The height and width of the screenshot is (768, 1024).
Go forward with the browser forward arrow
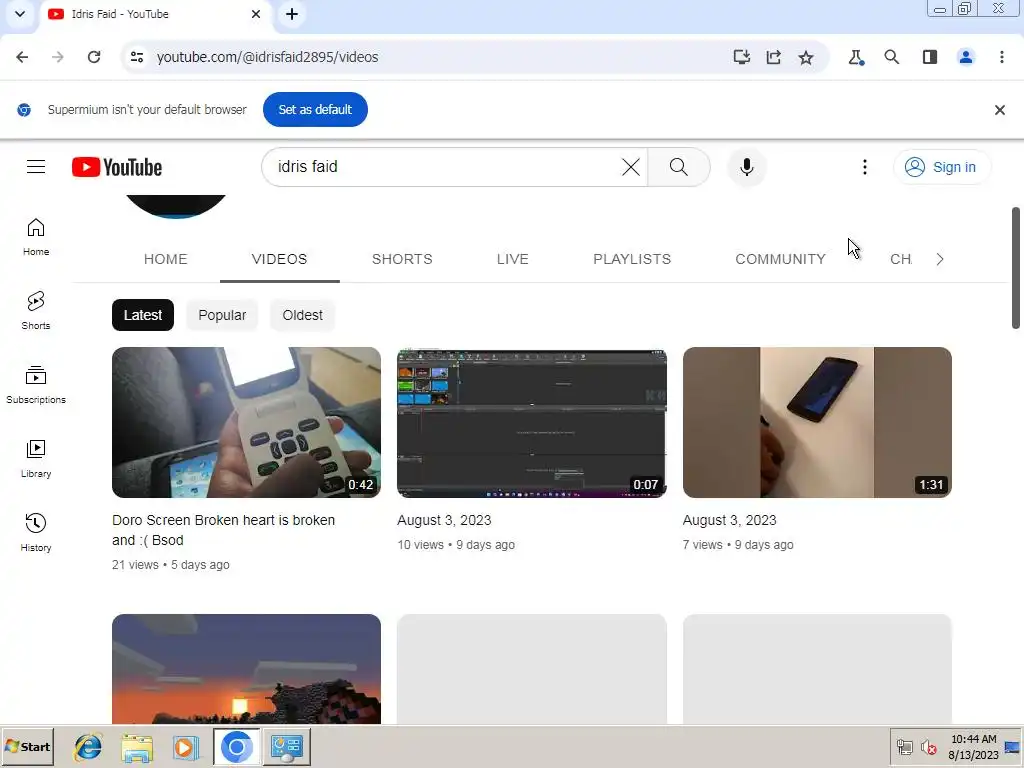(x=57, y=57)
